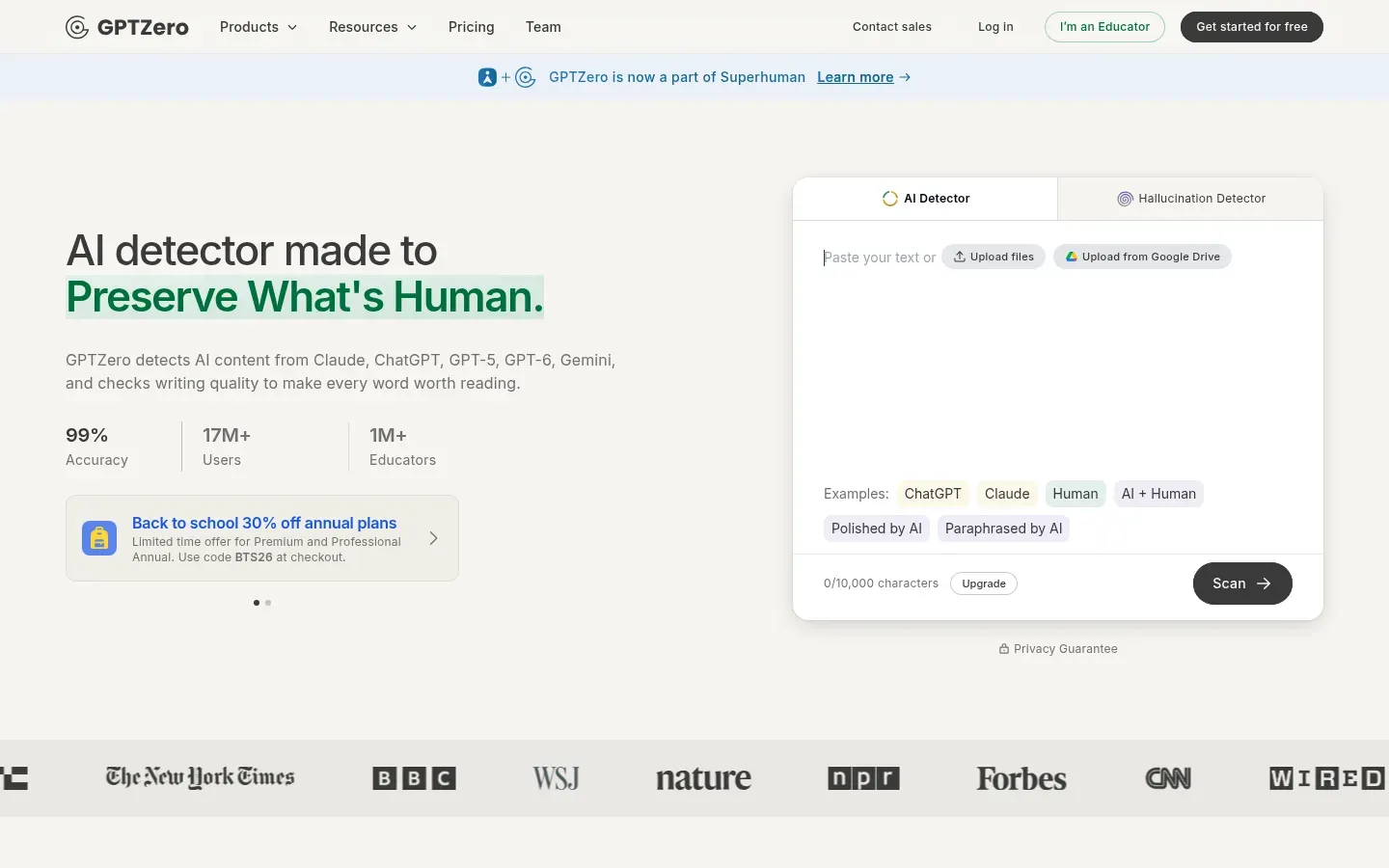Open the Team page

pyautogui.click(x=543, y=27)
